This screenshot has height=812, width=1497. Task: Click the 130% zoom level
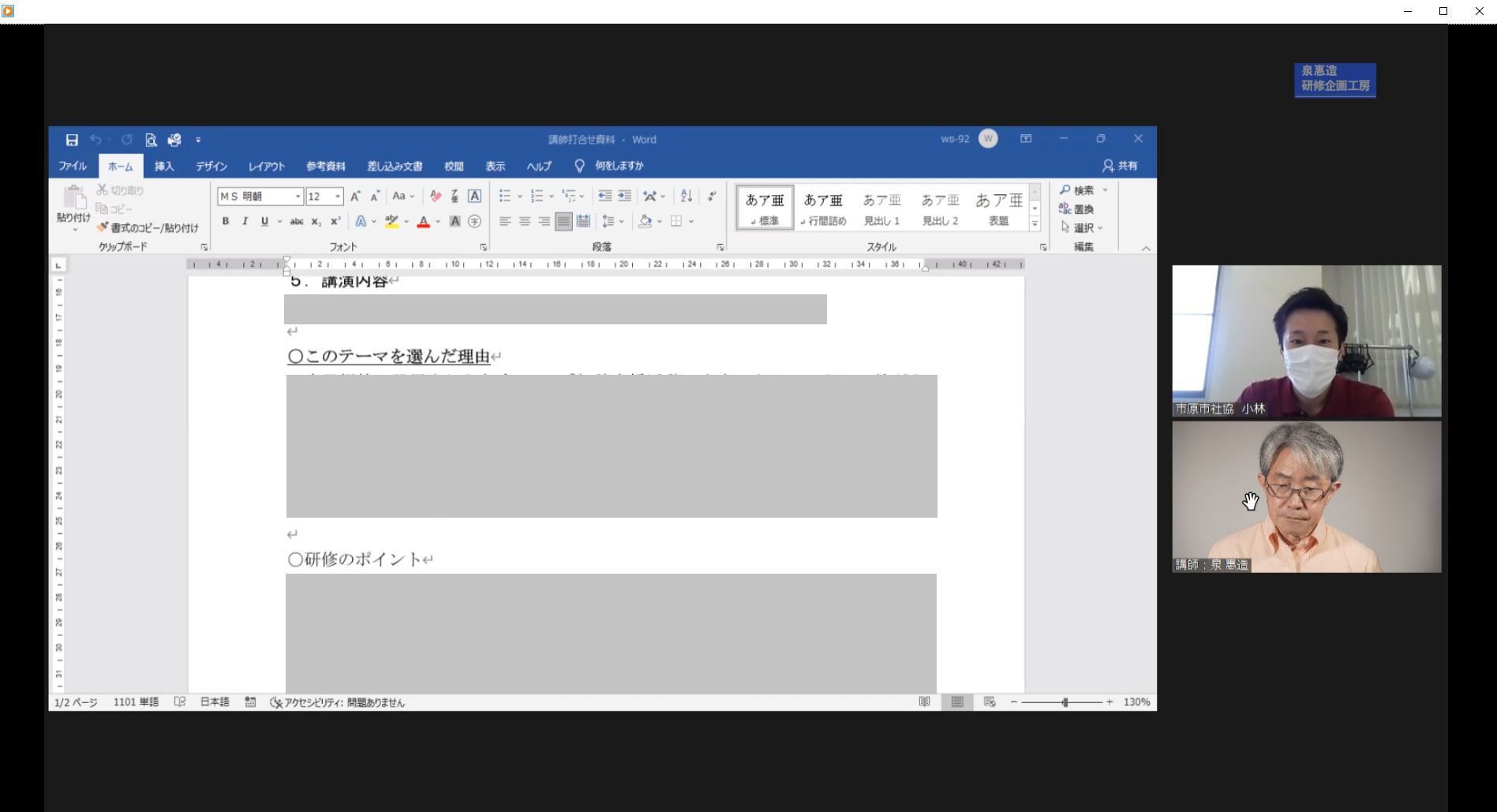point(1136,702)
